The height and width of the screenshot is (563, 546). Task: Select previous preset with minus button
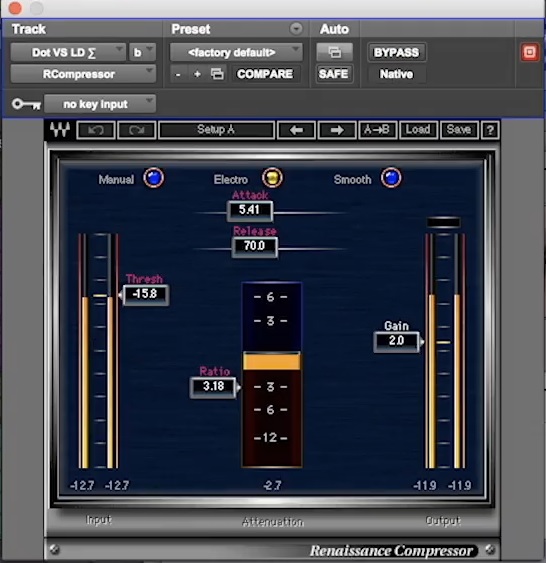point(178,74)
